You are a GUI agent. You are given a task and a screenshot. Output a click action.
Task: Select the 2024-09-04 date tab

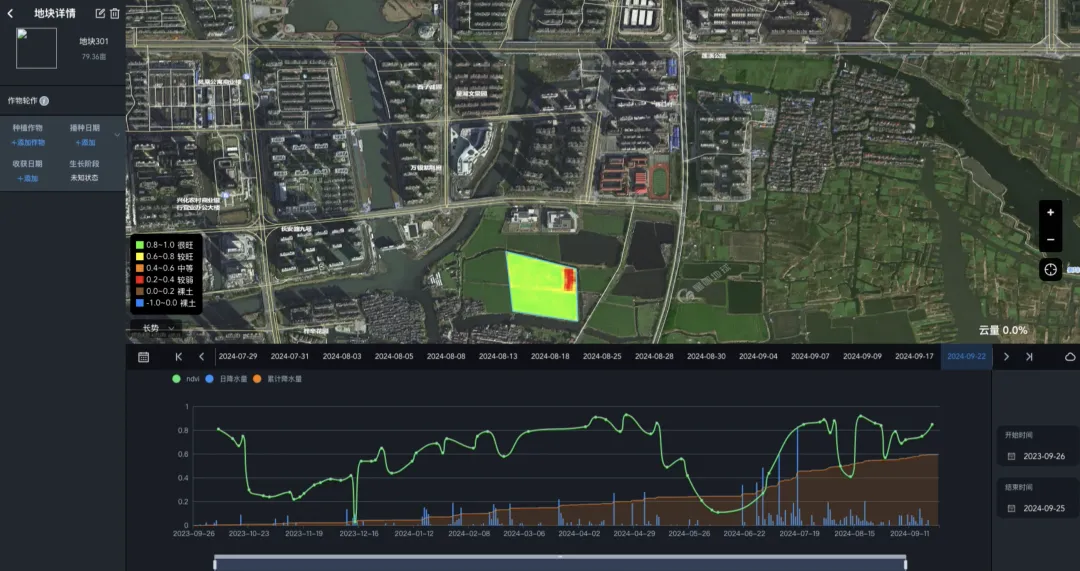click(758, 357)
